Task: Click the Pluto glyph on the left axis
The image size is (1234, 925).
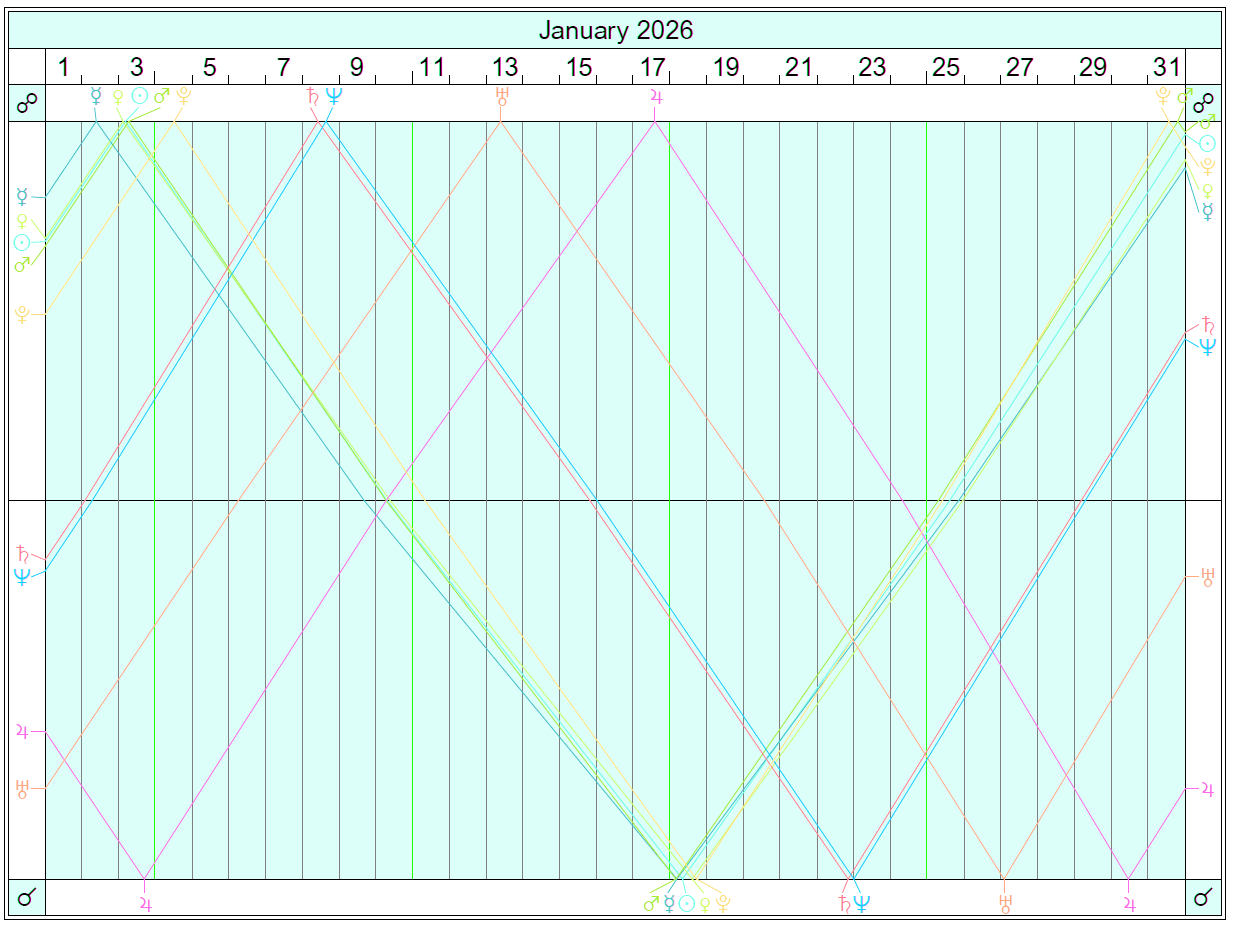Action: point(22,314)
